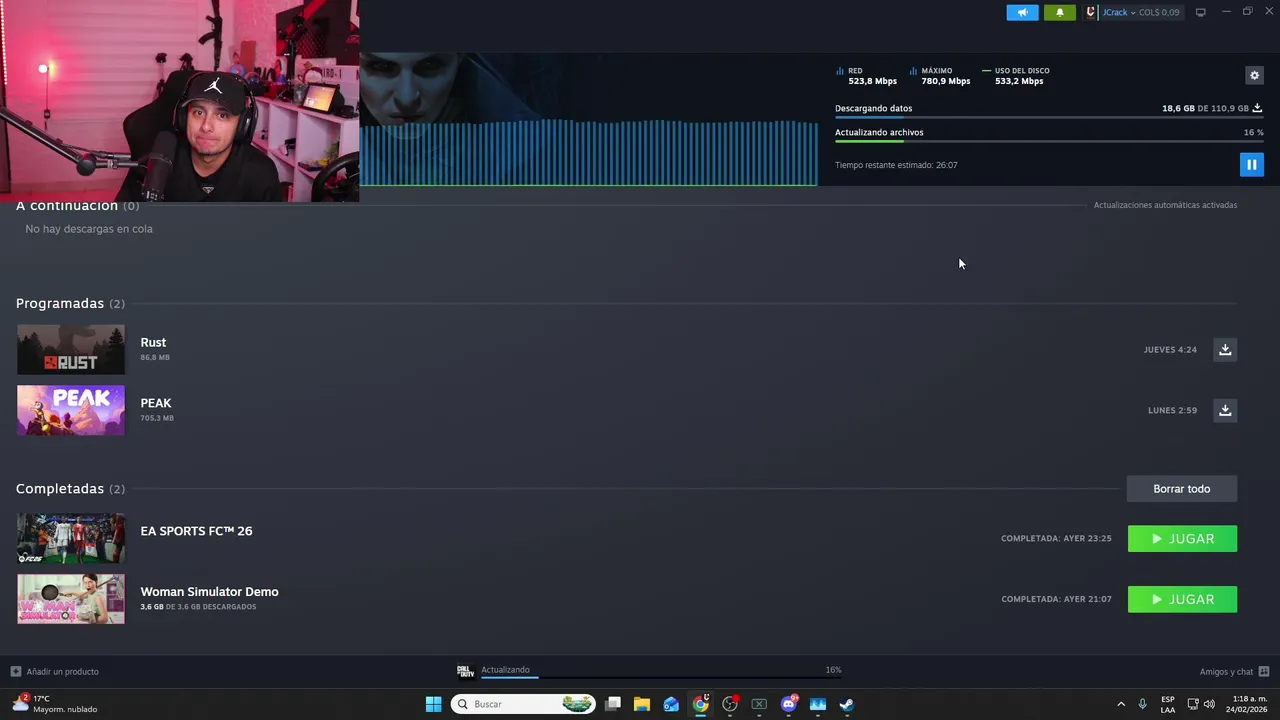Click the USO DEL DISCO 533,2 Mbps stat
The width and height of the screenshot is (1280, 720).
pyautogui.click(x=1016, y=76)
